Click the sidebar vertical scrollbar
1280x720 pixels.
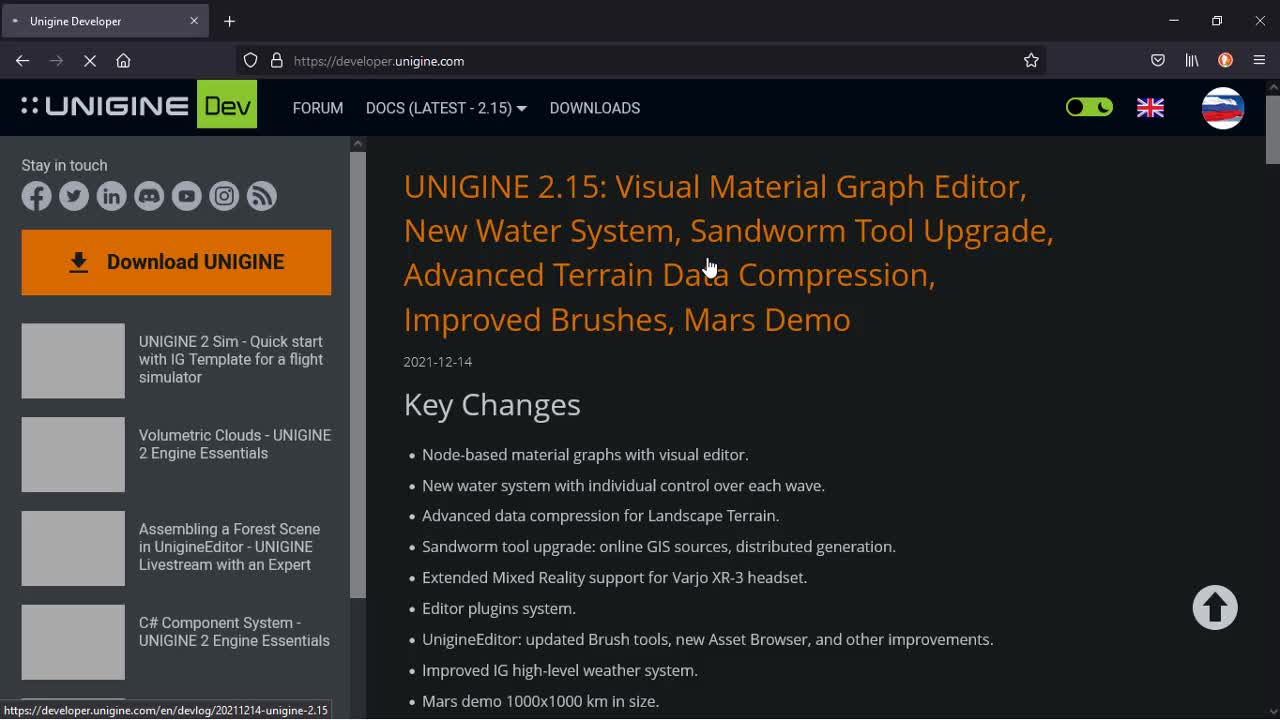pyautogui.click(x=358, y=375)
